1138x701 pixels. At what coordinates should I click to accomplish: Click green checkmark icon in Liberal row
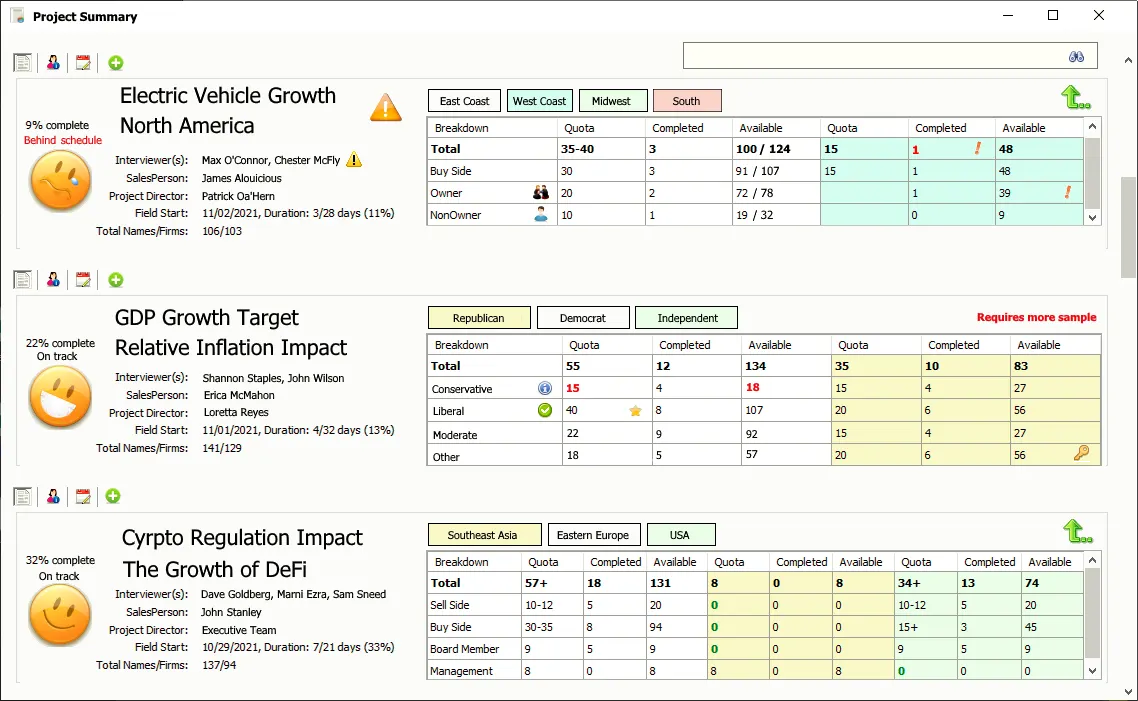[x=544, y=410]
